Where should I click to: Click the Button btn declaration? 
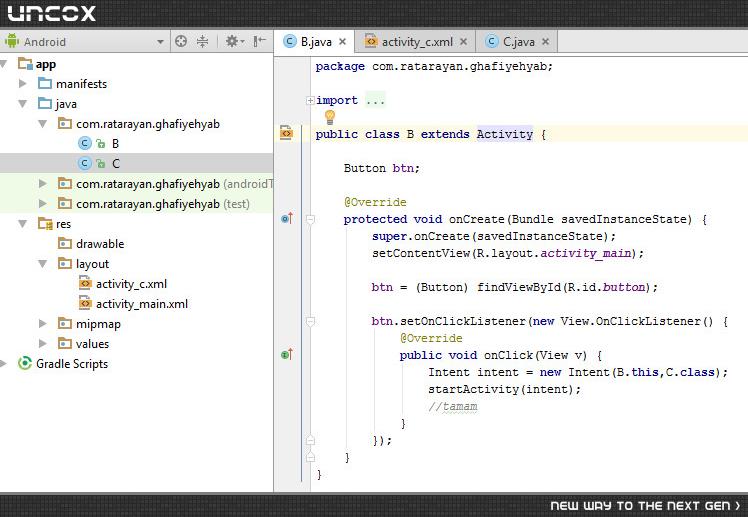pos(382,168)
